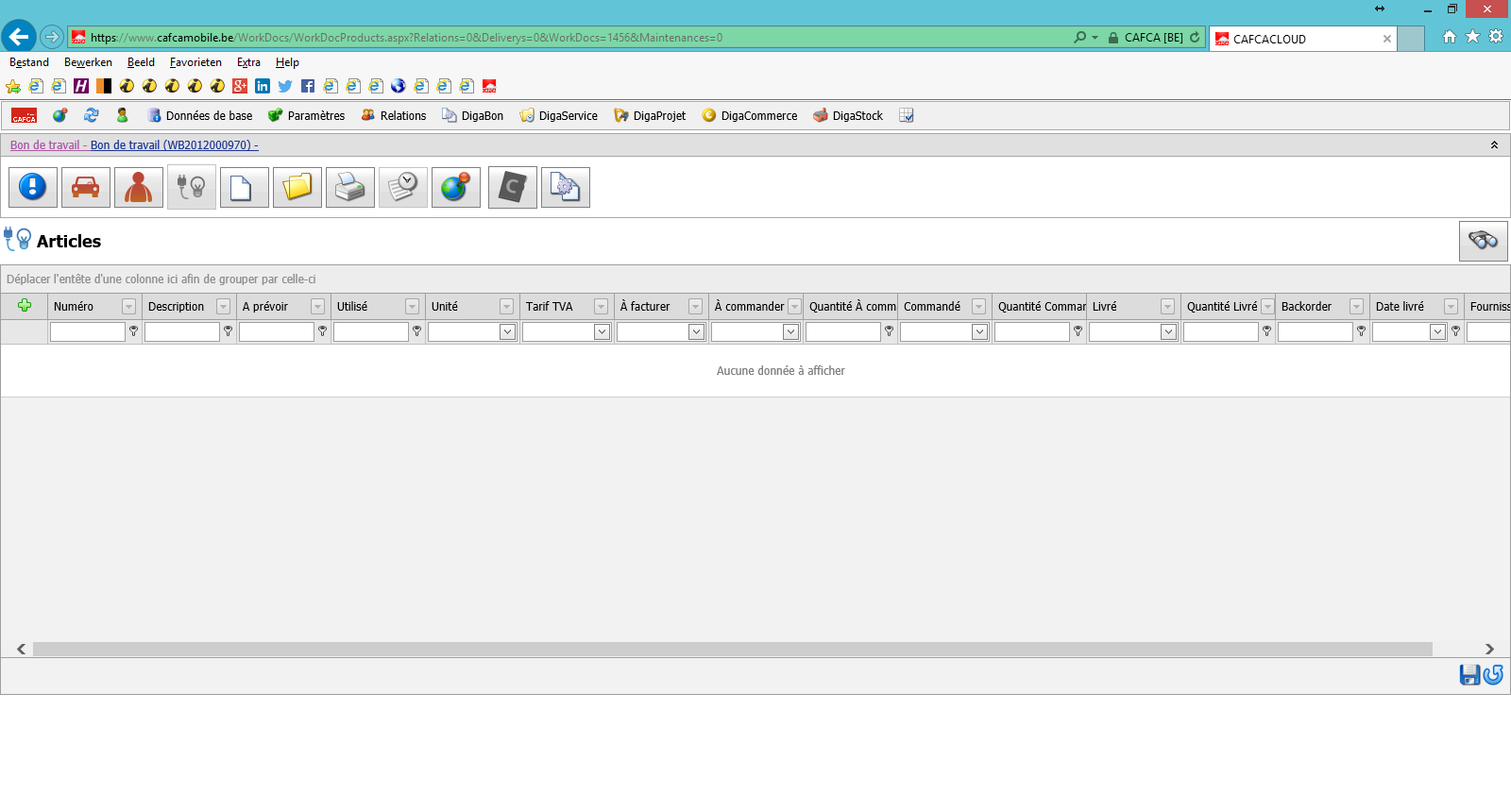The height and width of the screenshot is (812, 1511).
Task: Open the Bewerken menu
Action: [88, 62]
